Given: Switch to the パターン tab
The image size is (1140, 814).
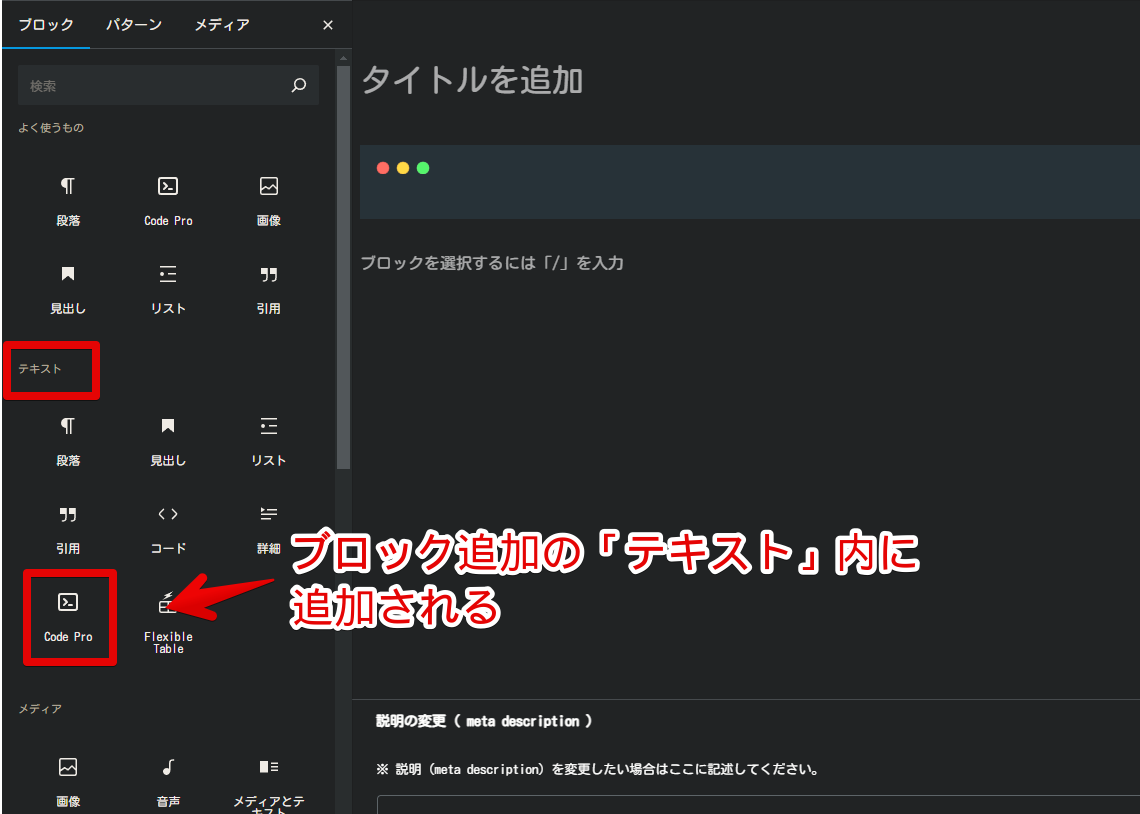Looking at the screenshot, I should tap(134, 25).
